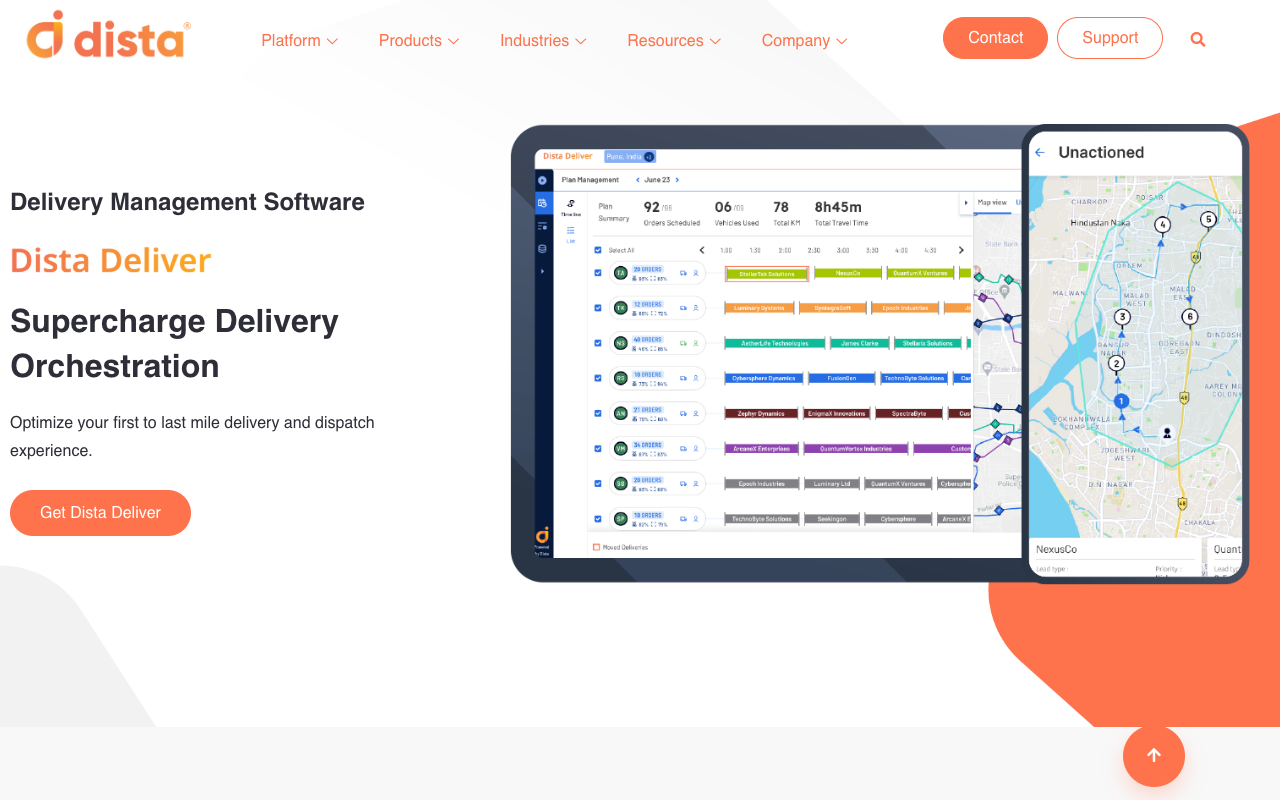Open the Company menu
Viewport: 1280px width, 800px height.
803,41
